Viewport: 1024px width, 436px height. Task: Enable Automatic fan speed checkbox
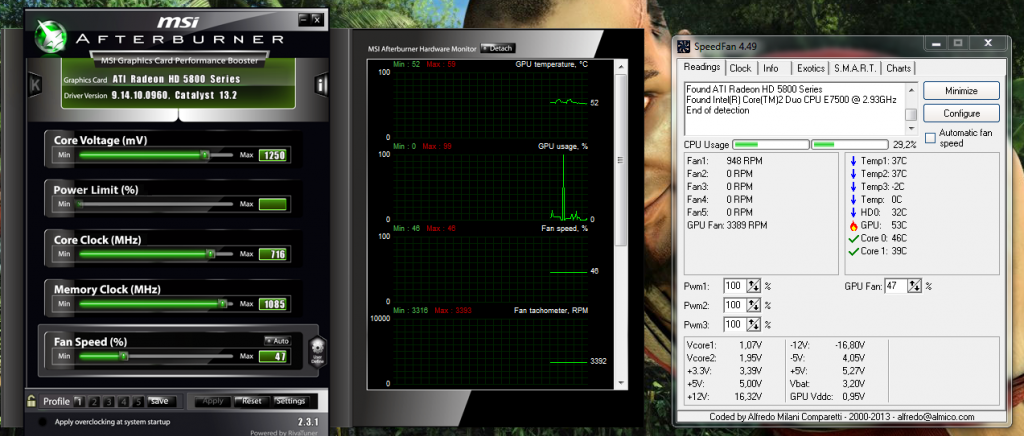tap(930, 137)
